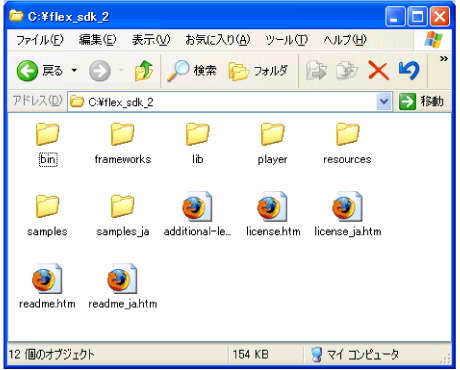The width and height of the screenshot is (460, 370).
Task: Select the samples folder icon
Action: 48,206
